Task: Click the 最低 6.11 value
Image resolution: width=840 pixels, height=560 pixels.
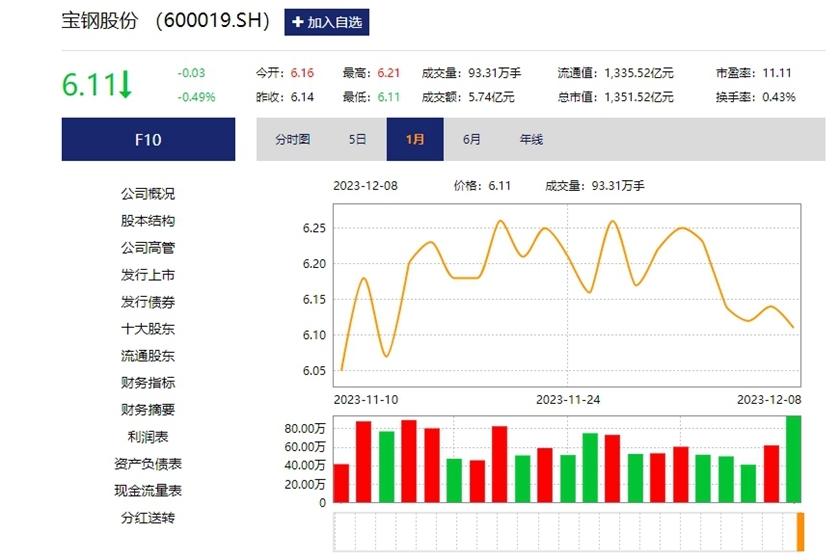Action: (388, 97)
